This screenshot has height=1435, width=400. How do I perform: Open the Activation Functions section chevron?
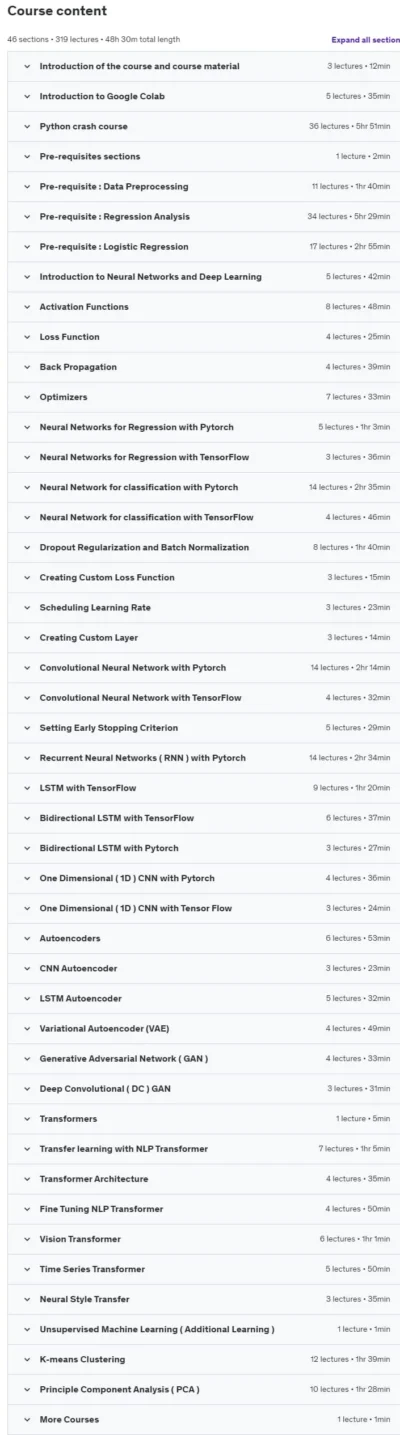coord(26,307)
